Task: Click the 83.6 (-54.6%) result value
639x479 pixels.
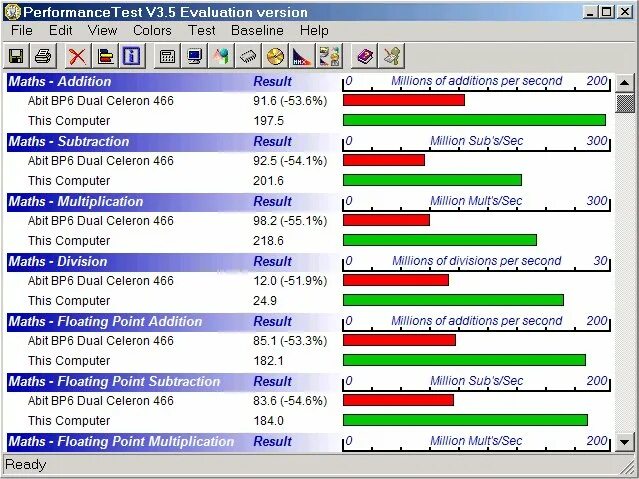Action: point(290,400)
